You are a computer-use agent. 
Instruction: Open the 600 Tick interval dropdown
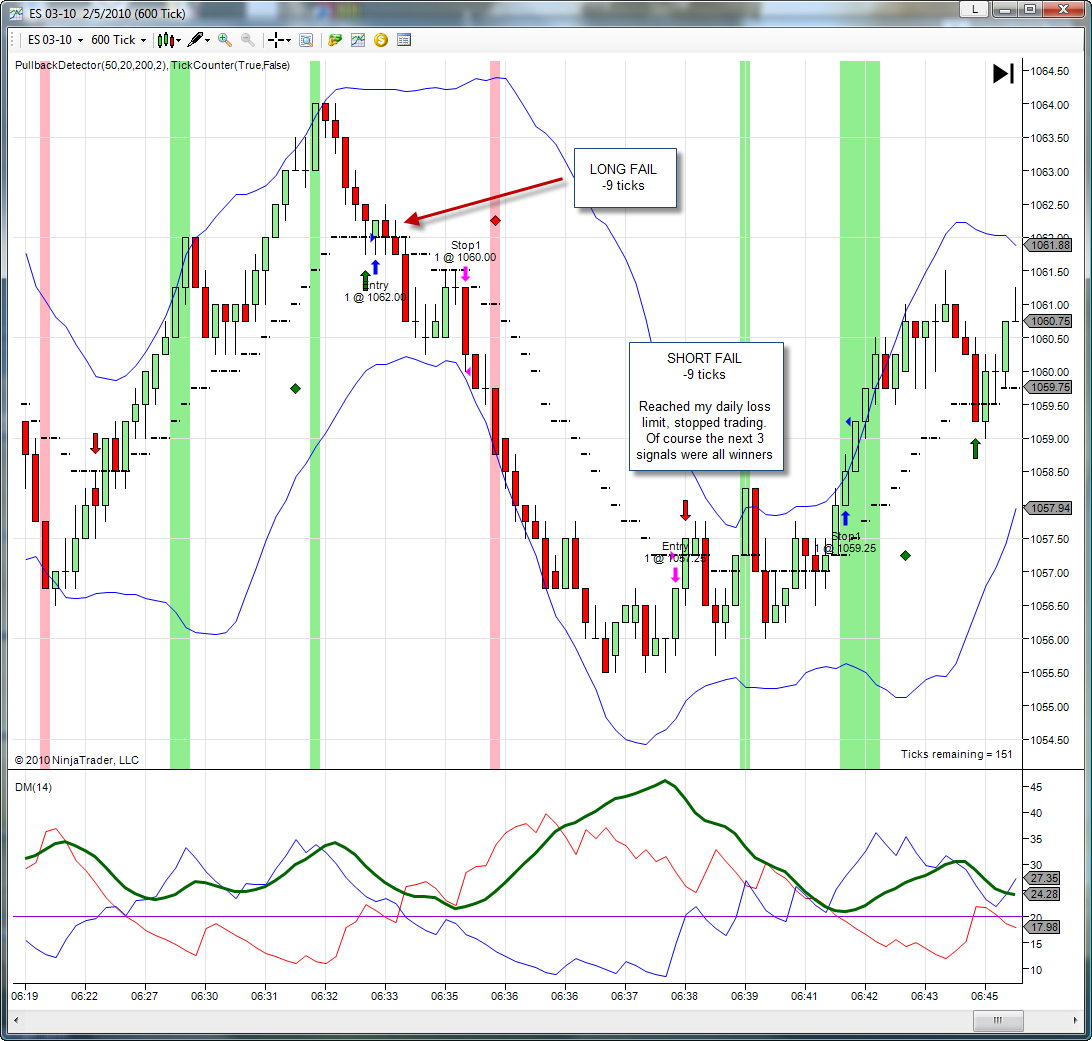(118, 40)
